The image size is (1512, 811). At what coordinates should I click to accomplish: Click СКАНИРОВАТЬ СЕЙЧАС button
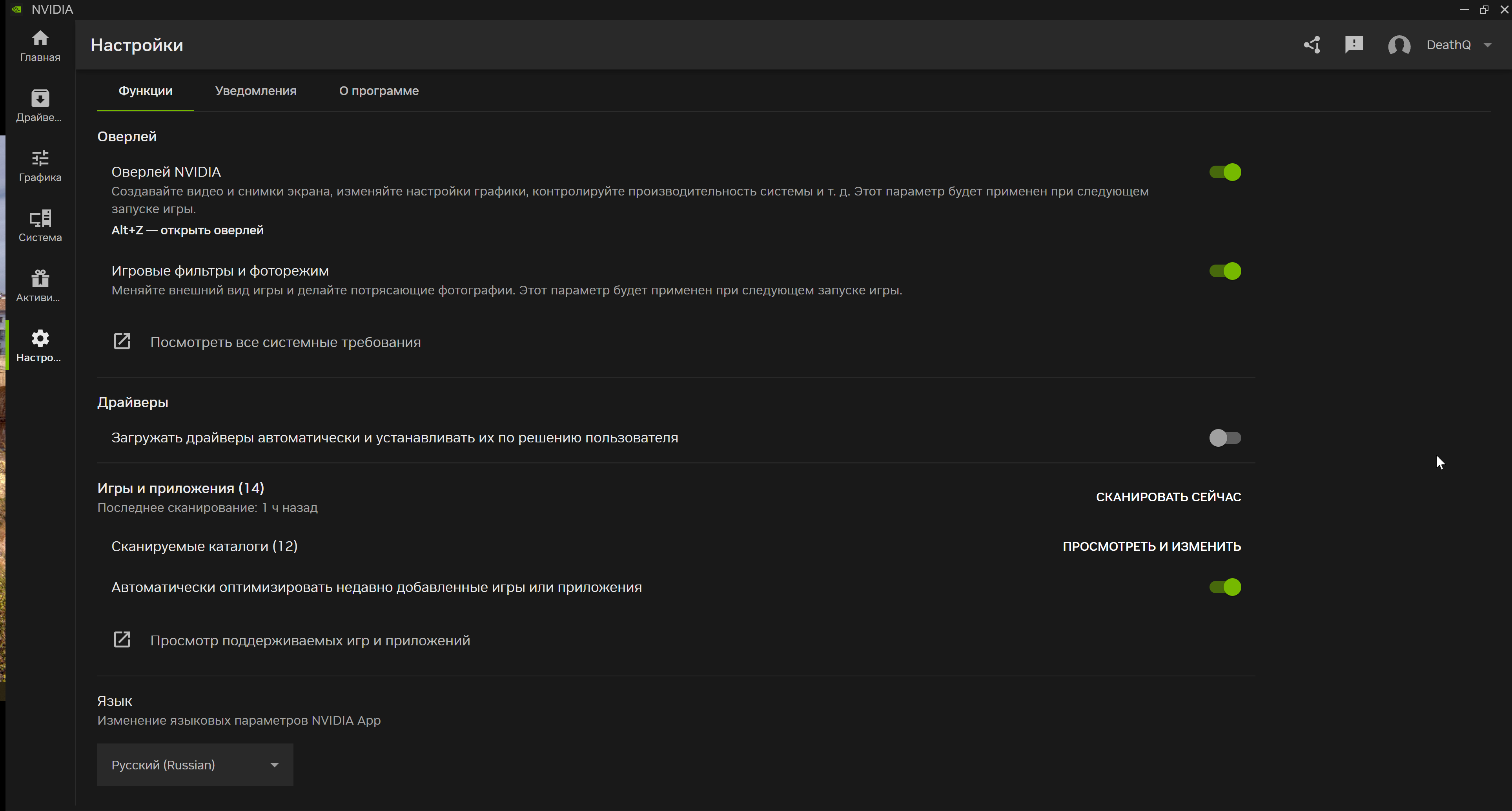[1168, 497]
